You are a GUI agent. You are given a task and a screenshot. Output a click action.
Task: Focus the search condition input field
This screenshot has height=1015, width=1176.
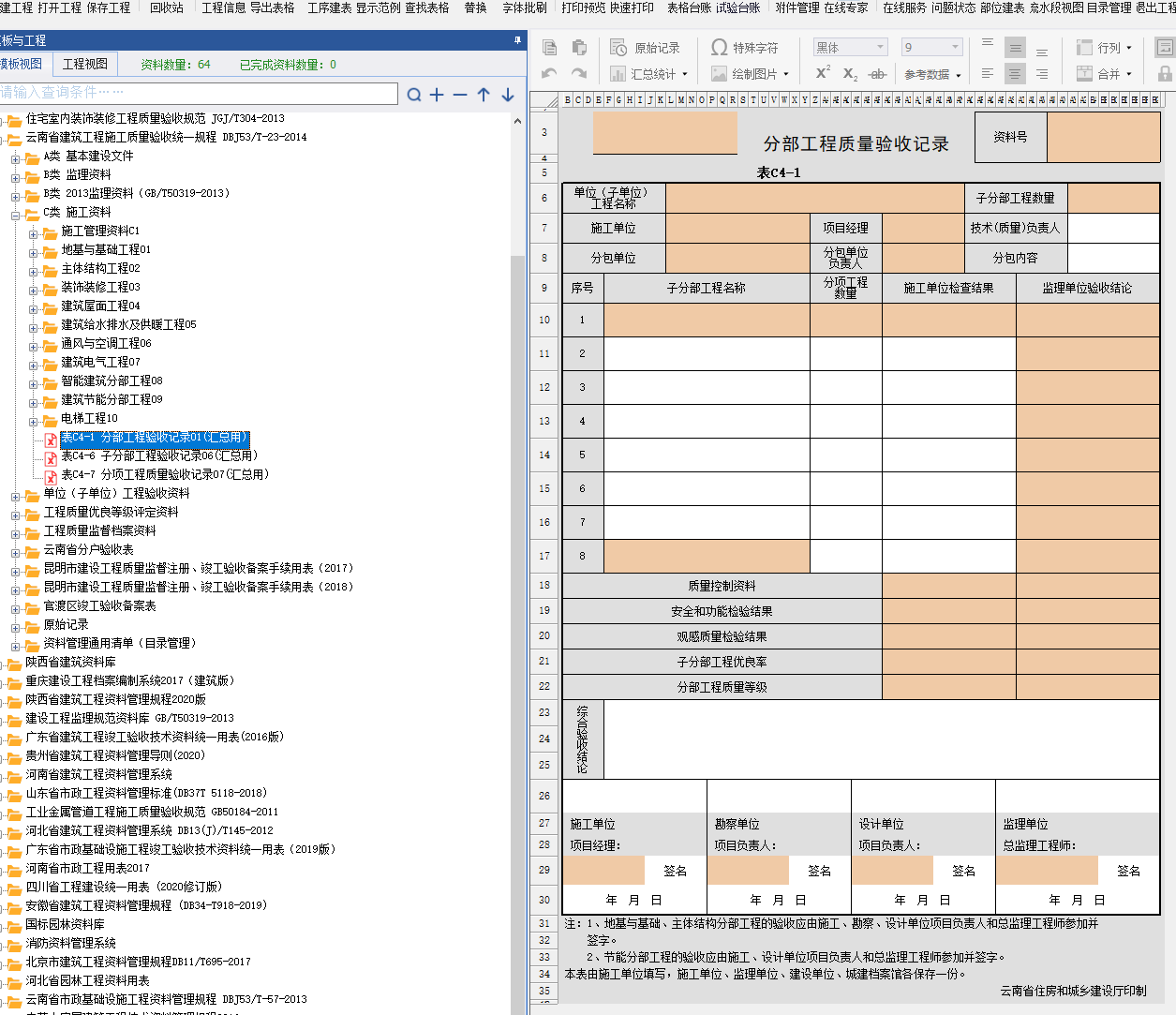199,93
